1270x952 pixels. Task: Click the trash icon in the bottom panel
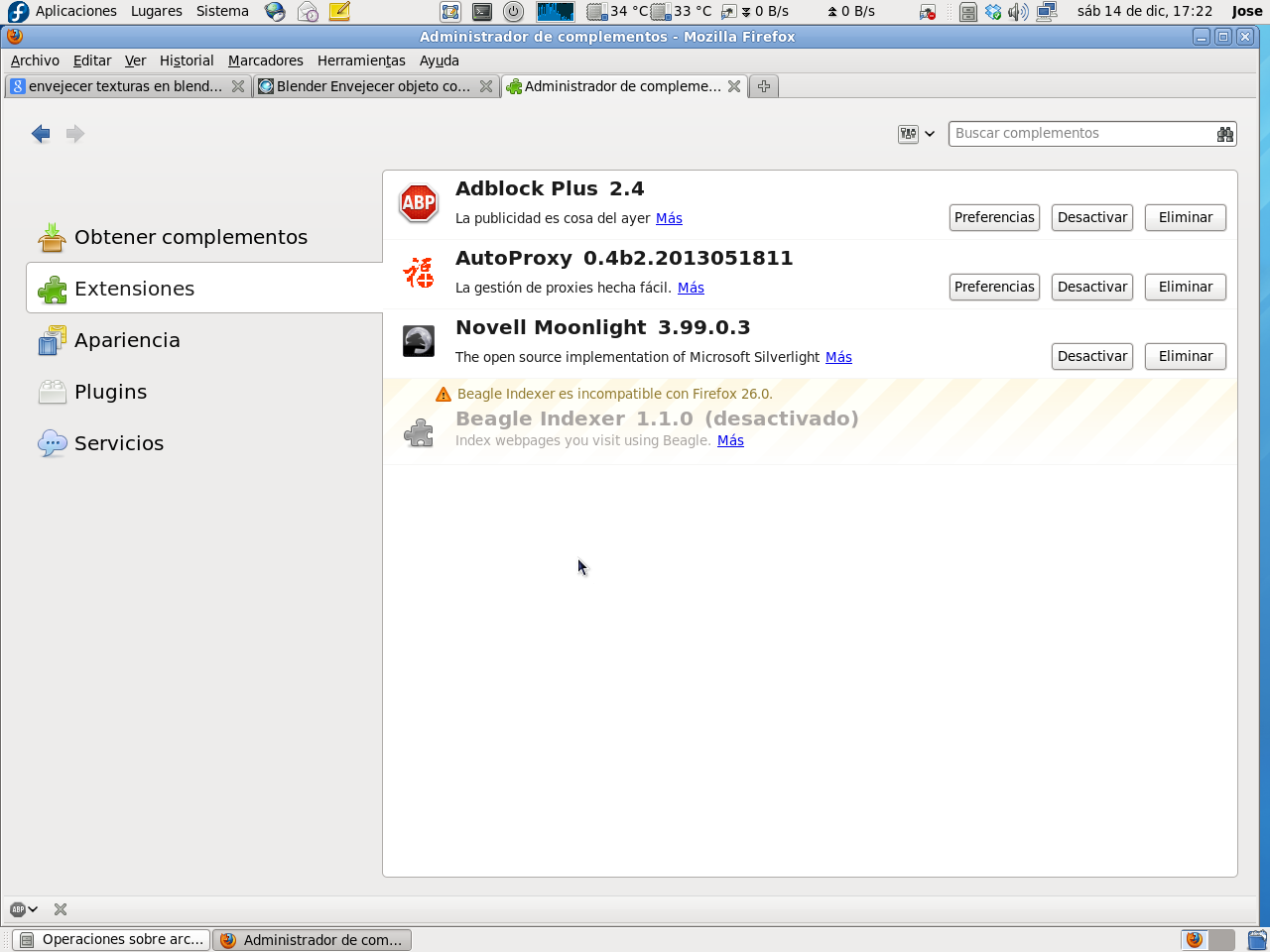(1257, 939)
